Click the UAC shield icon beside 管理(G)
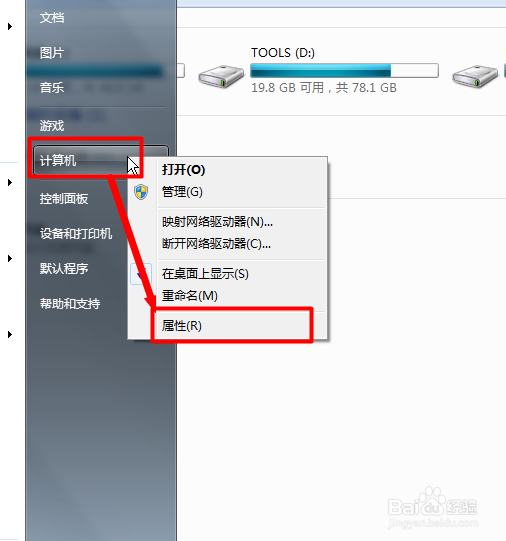Screen dimensions: 506x541 pyautogui.click(x=141, y=192)
